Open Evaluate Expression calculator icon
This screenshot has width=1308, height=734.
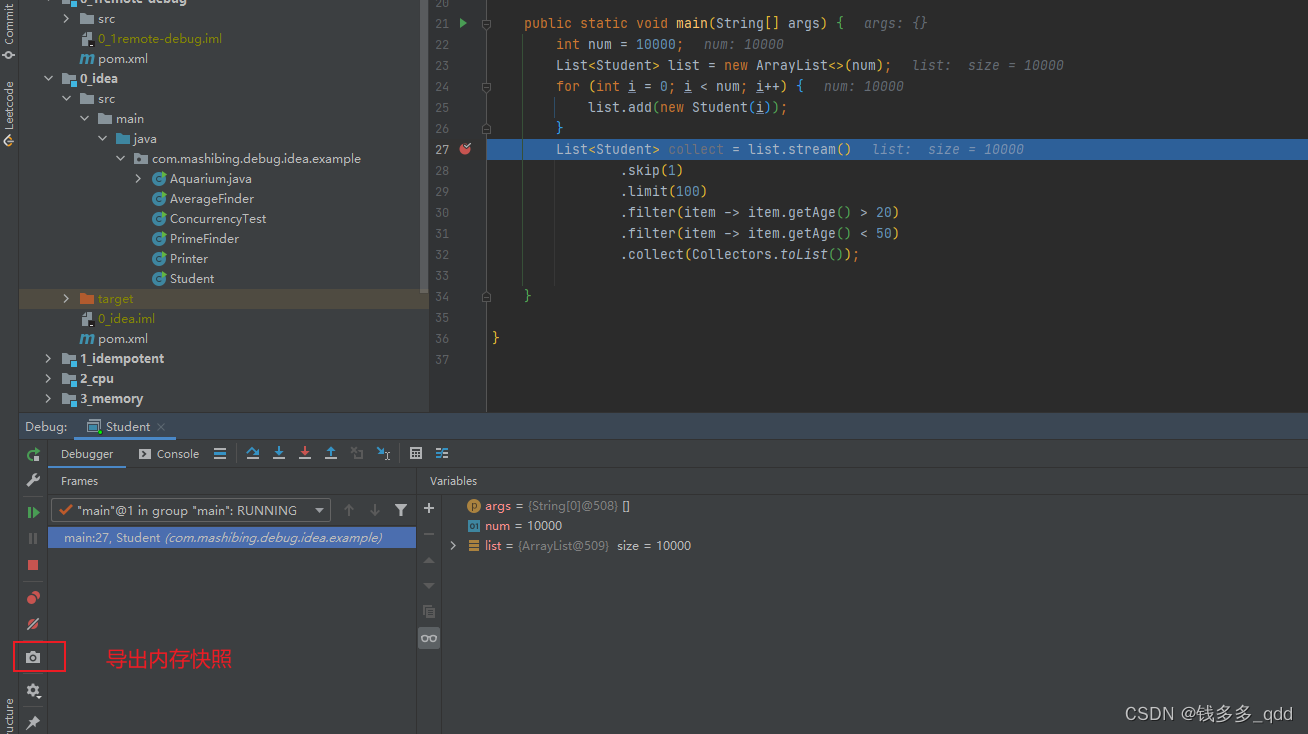[416, 453]
